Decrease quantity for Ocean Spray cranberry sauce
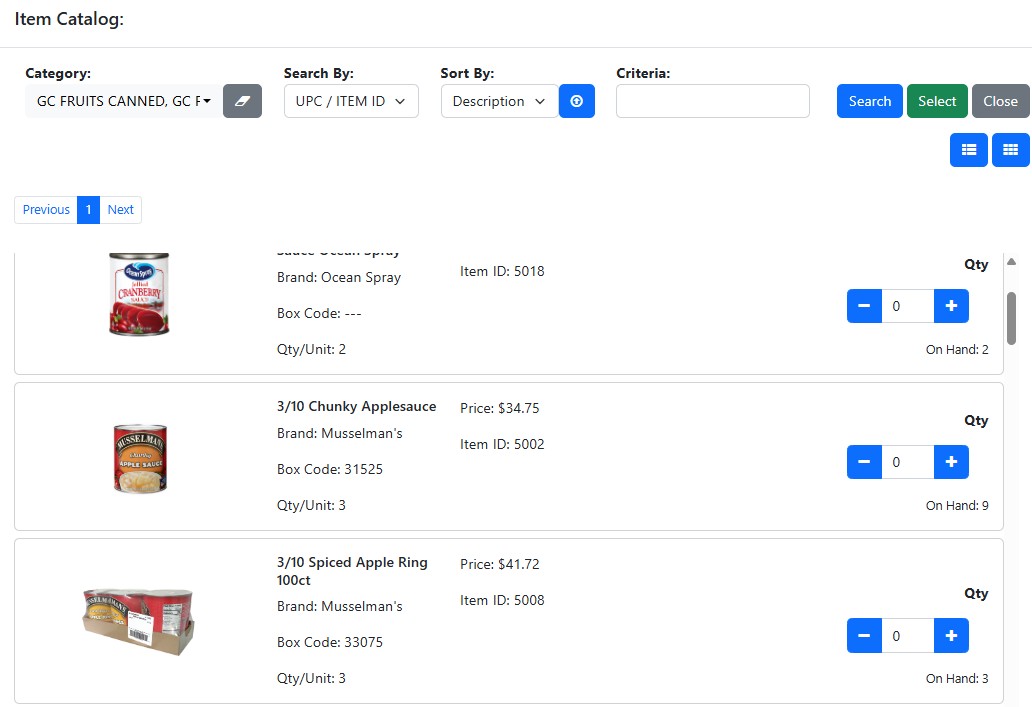The width and height of the screenshot is (1032, 707). 864,306
